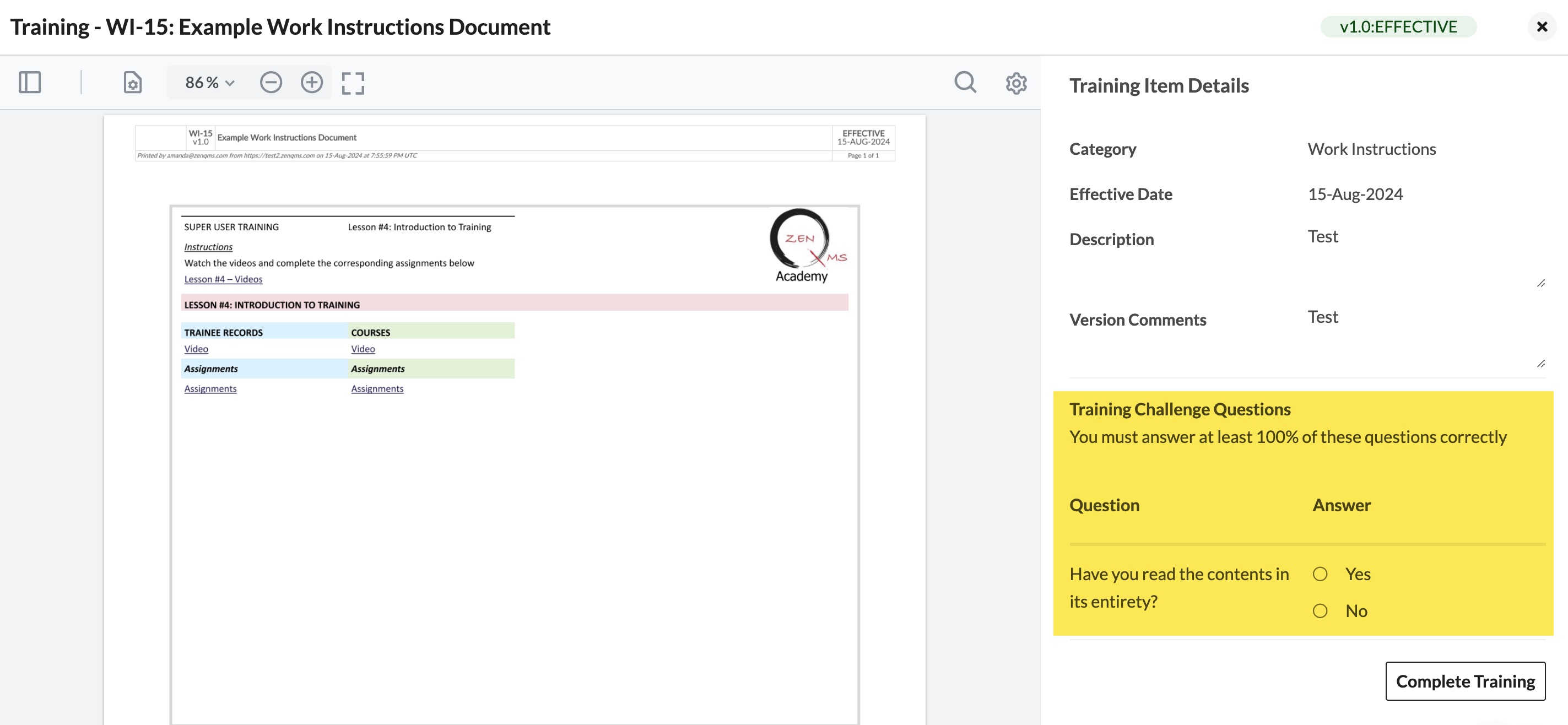This screenshot has height=725, width=1568.
Task: Toggle the sidebar panel icon
Action: [30, 82]
